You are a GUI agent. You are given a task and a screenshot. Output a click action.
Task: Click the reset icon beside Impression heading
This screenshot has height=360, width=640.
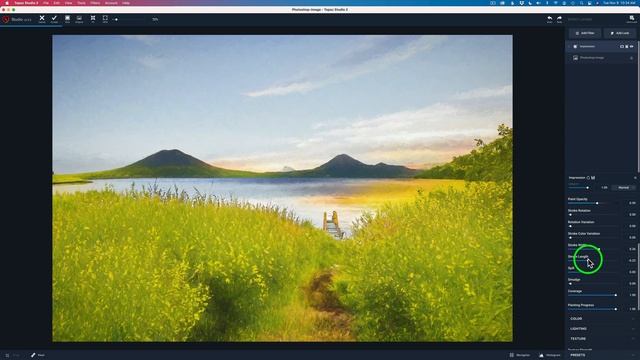[588, 178]
